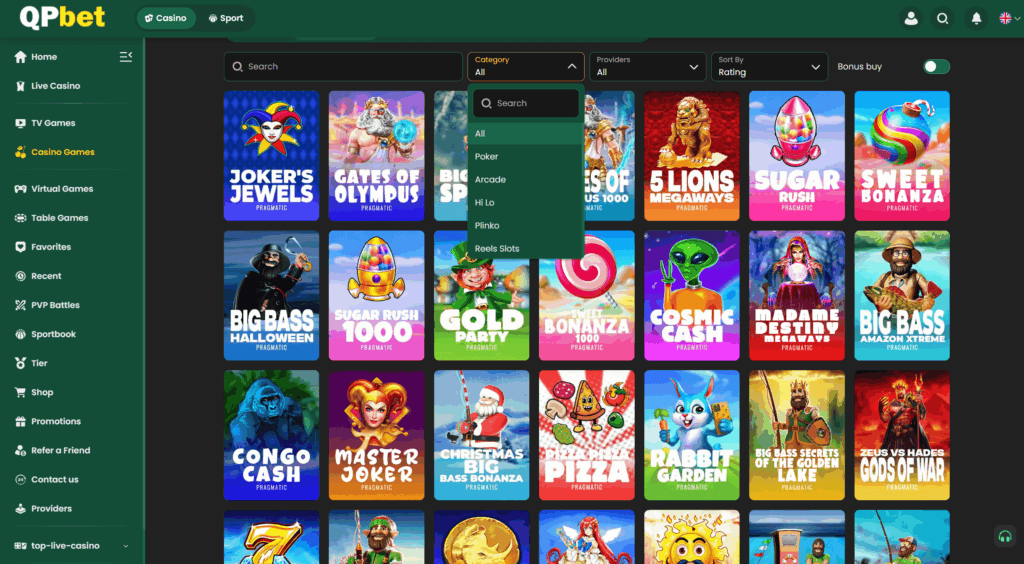Select Hi Lo category option
Screen dimensions: 1024x564
point(526,202)
